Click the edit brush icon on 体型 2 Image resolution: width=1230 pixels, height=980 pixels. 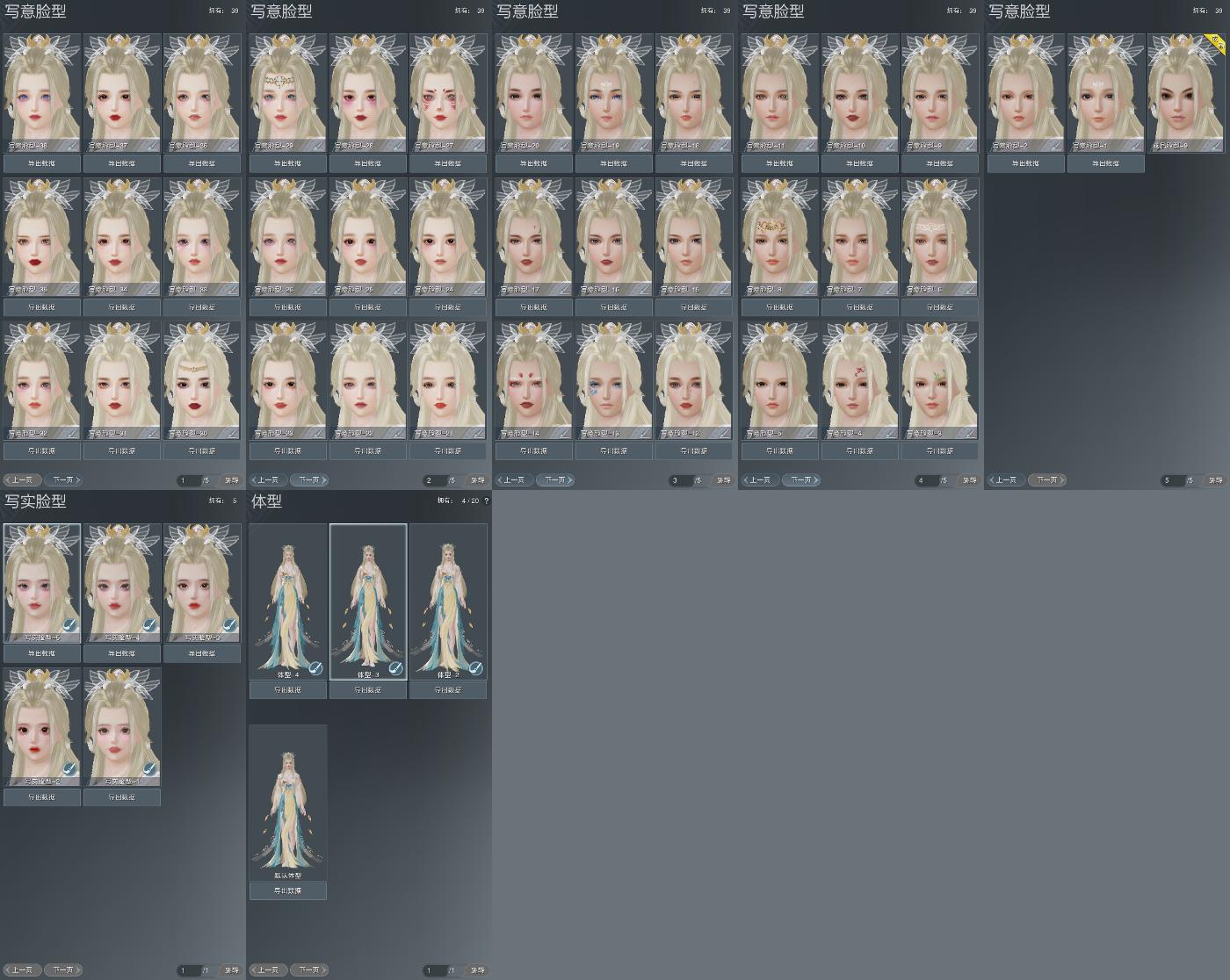click(475, 668)
